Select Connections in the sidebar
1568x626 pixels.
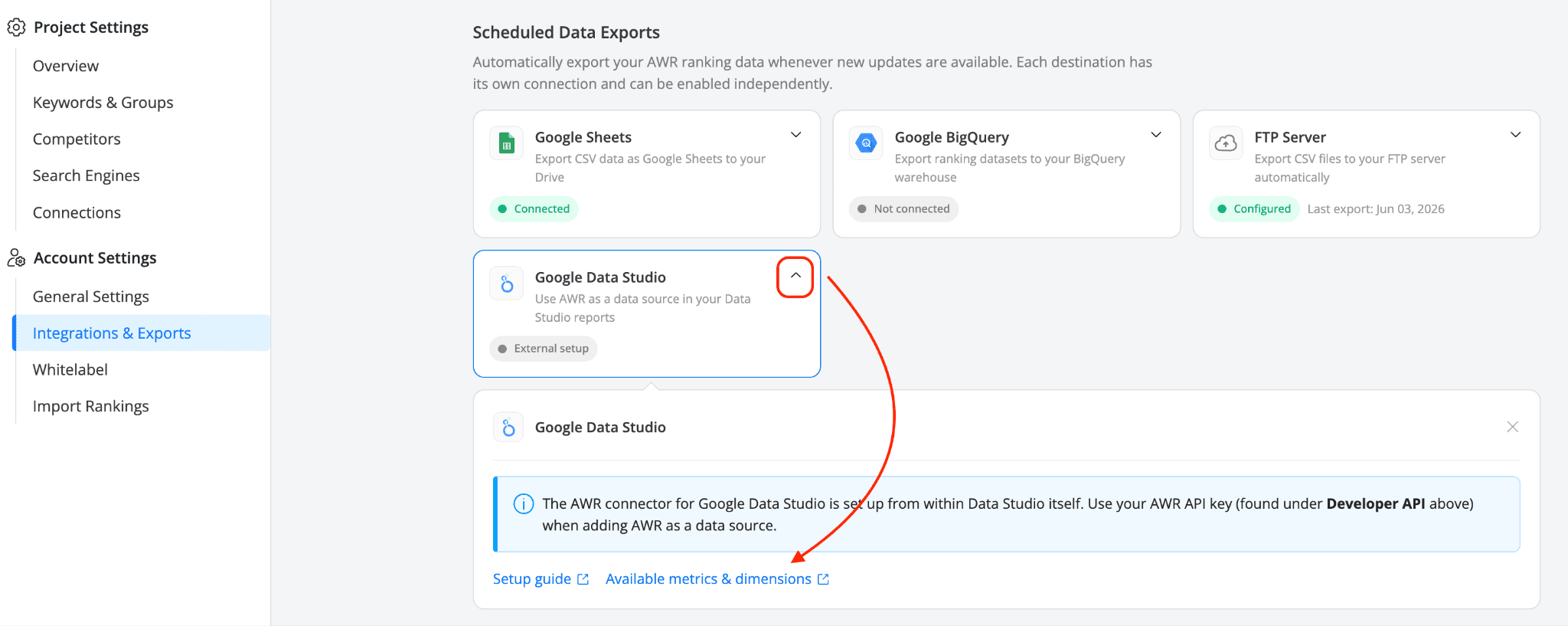click(77, 213)
